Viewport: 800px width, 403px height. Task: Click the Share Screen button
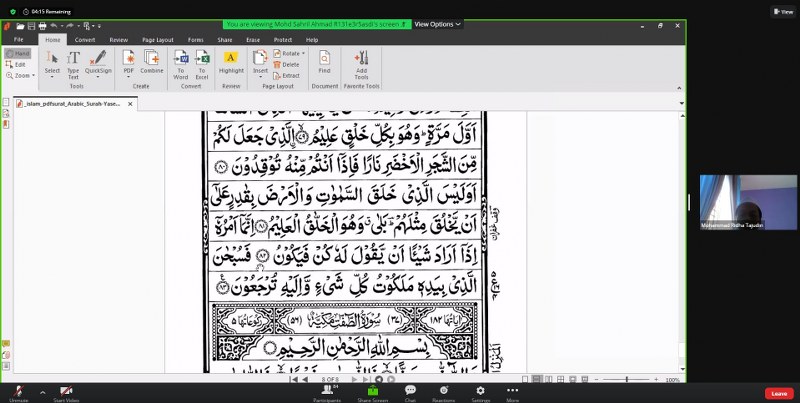(372, 393)
